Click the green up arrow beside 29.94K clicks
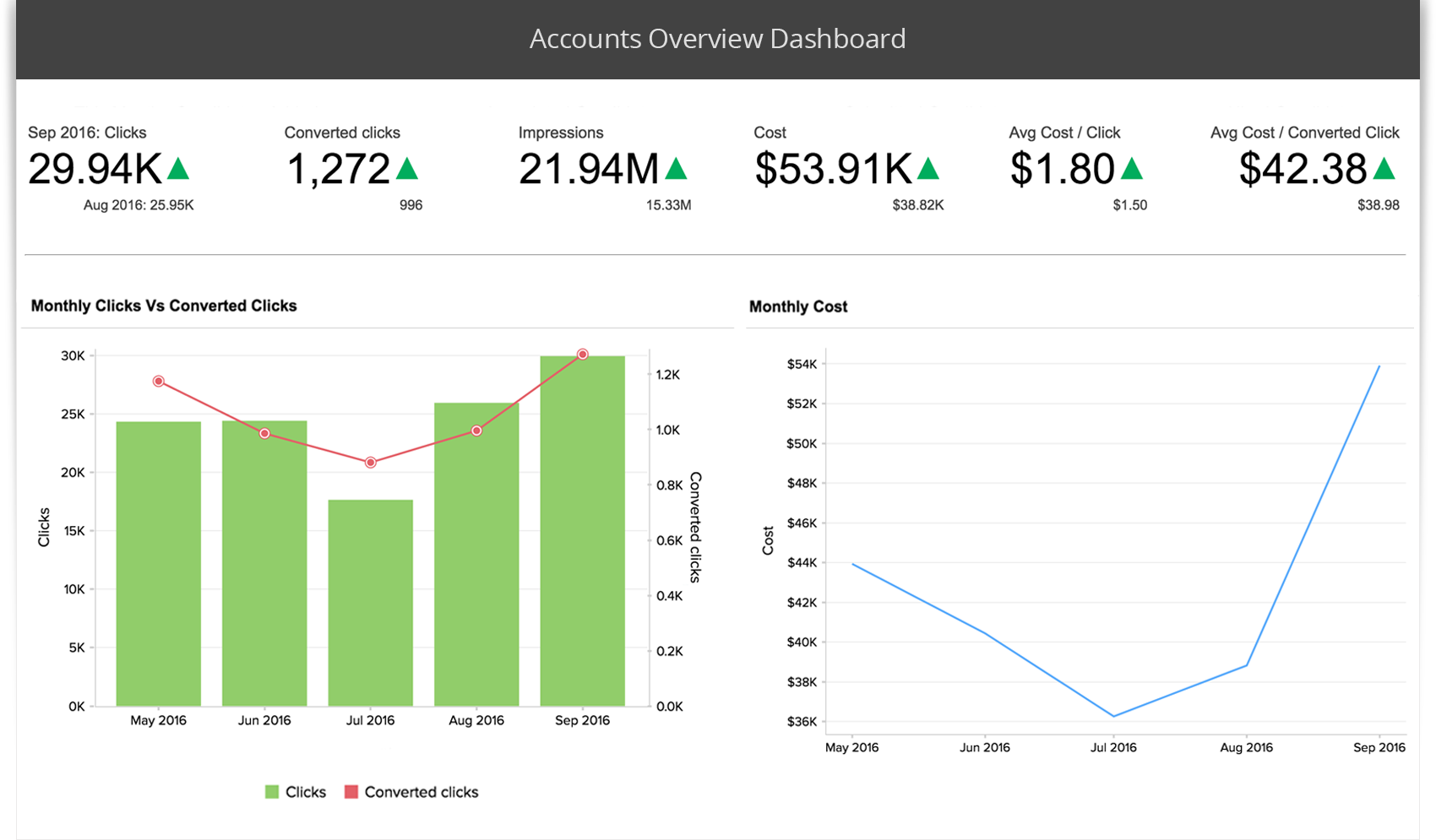The width and height of the screenshot is (1436, 840). tap(178, 170)
